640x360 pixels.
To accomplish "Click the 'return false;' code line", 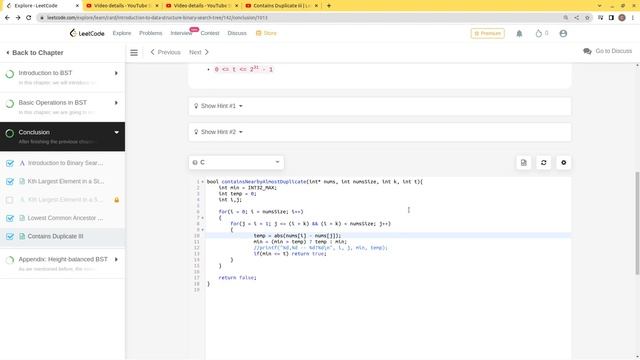I will [237, 278].
